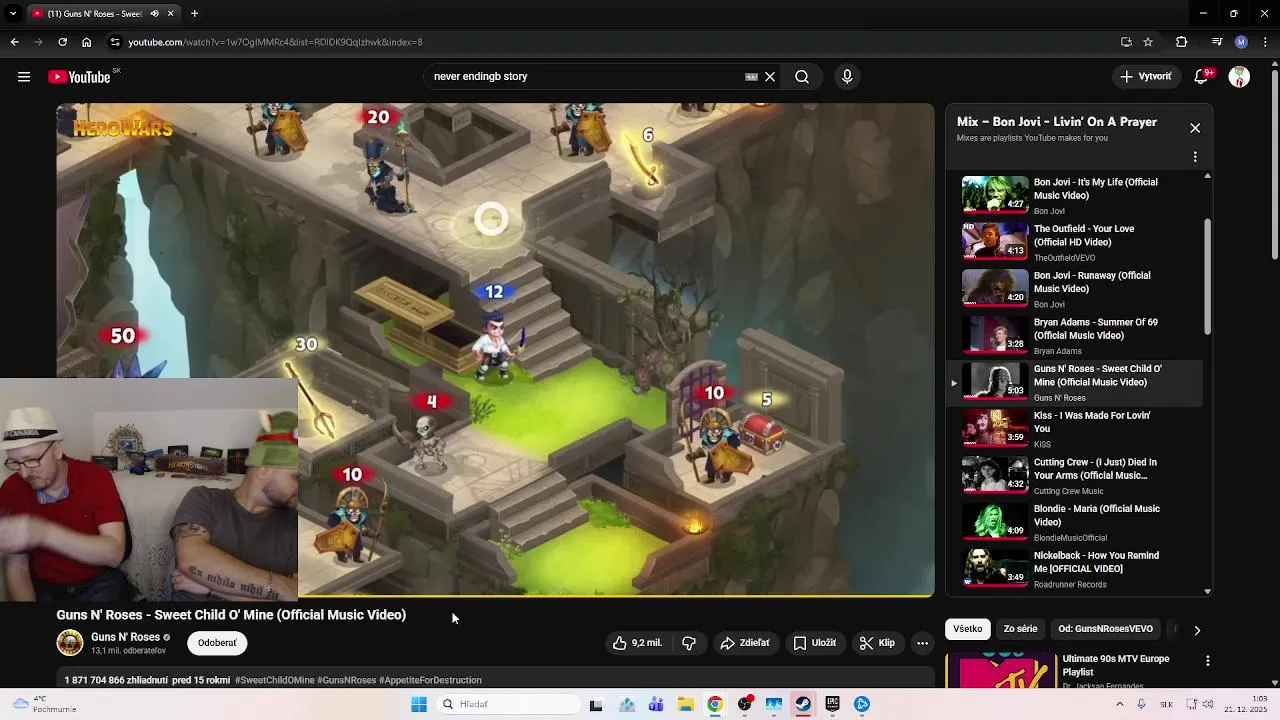Close the Mix playlist panel
Image resolution: width=1280 pixels, height=720 pixels.
[1195, 128]
